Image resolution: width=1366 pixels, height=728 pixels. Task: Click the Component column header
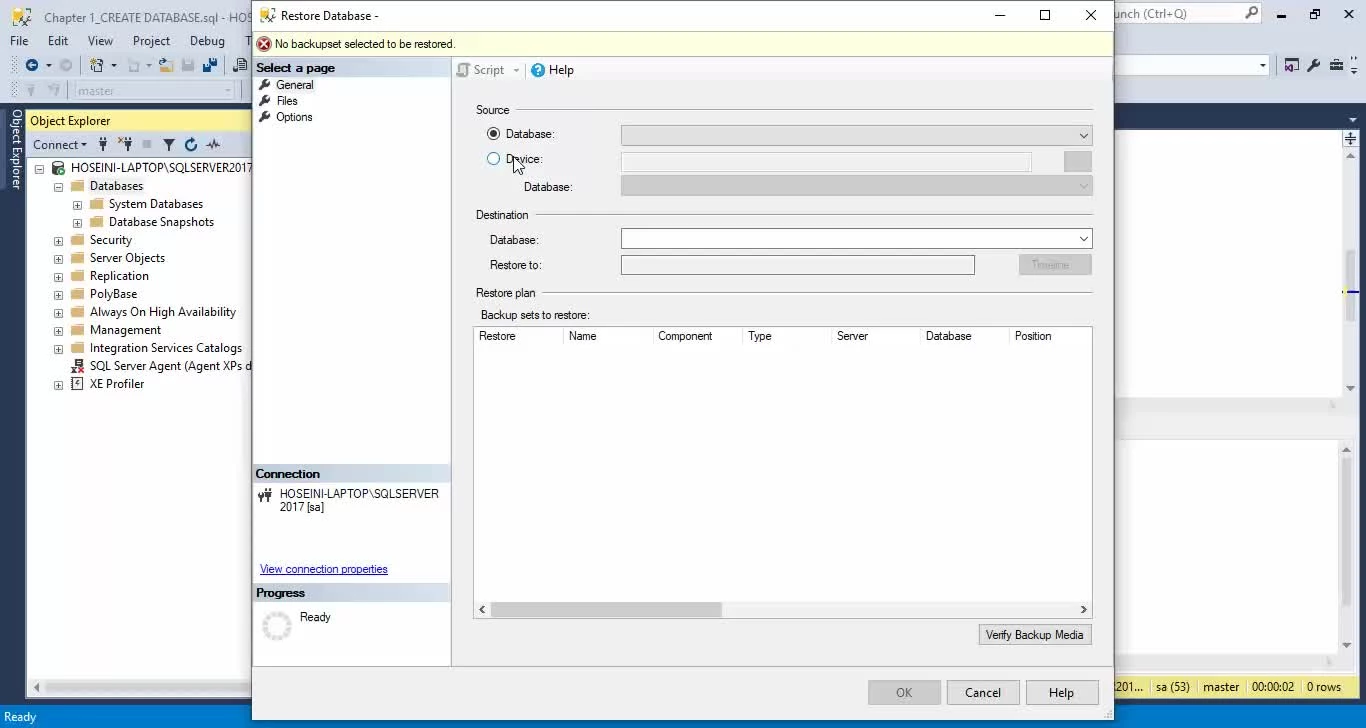pyautogui.click(x=697, y=336)
